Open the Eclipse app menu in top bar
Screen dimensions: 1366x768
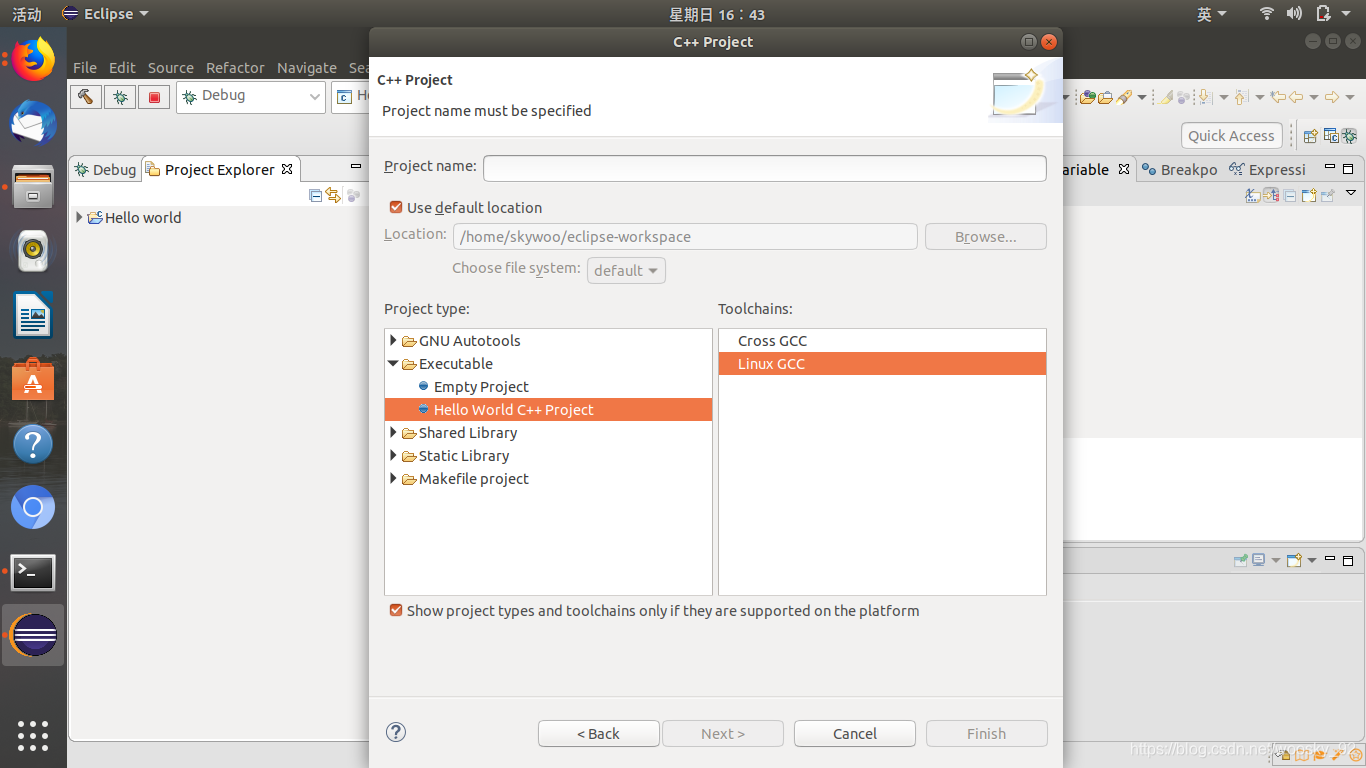[105, 14]
